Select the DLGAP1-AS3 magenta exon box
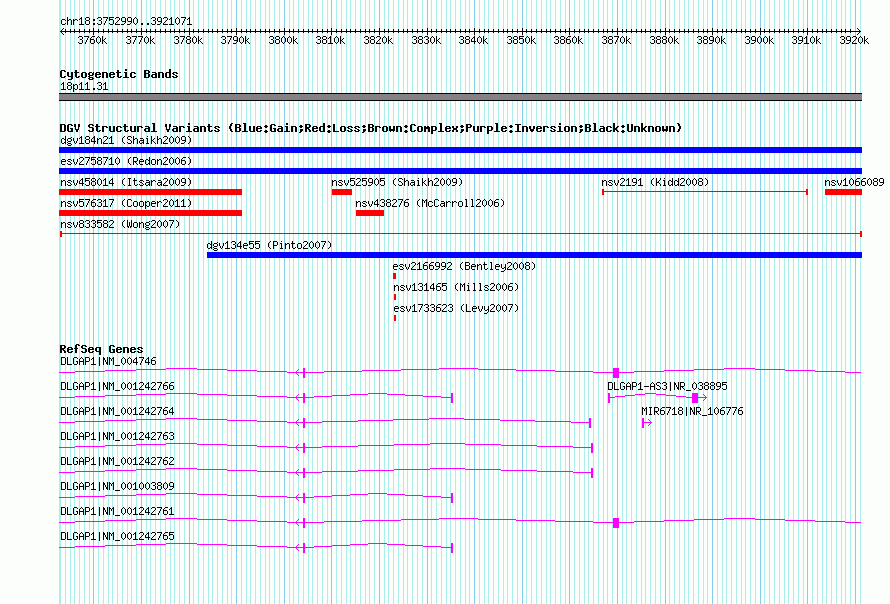The height and width of the screenshot is (604, 890). click(695, 398)
